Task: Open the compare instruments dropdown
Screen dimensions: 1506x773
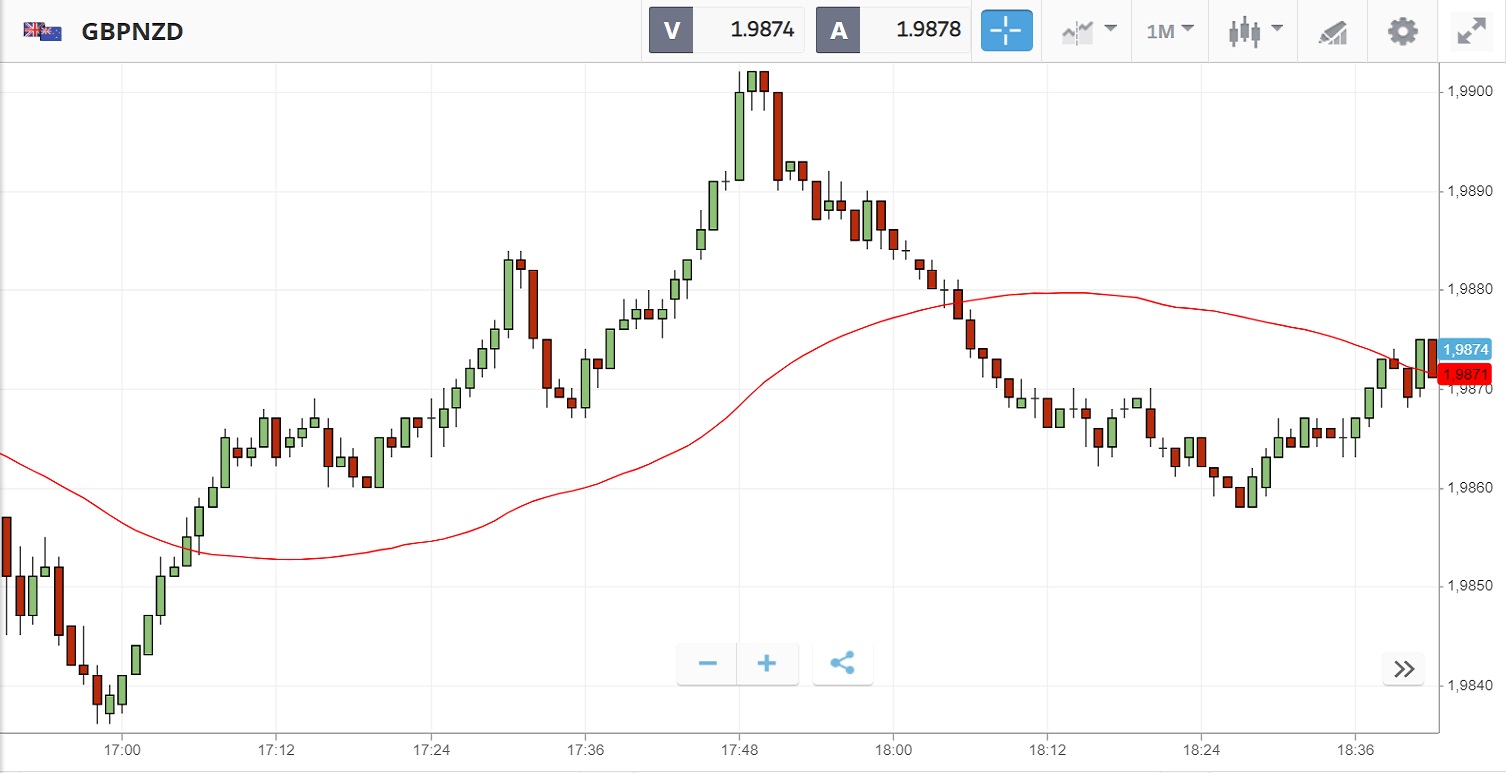Action: tap(1089, 31)
